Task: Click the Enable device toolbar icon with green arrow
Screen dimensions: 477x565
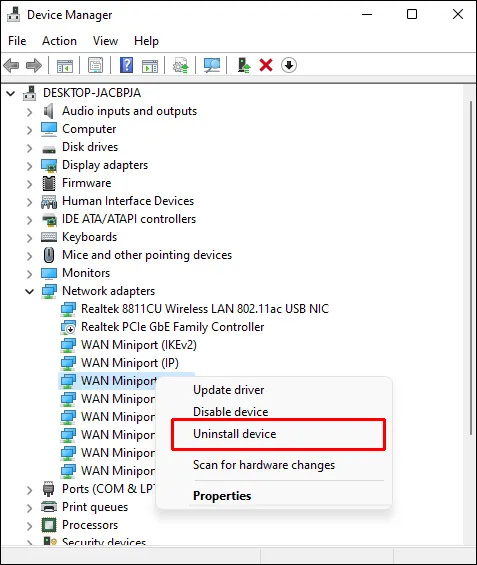Action: tap(244, 66)
